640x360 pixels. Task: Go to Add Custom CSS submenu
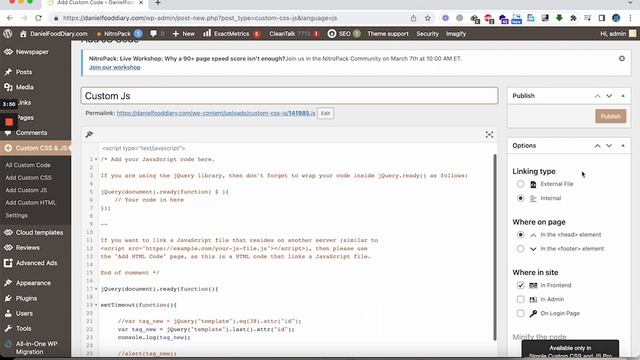[29, 178]
